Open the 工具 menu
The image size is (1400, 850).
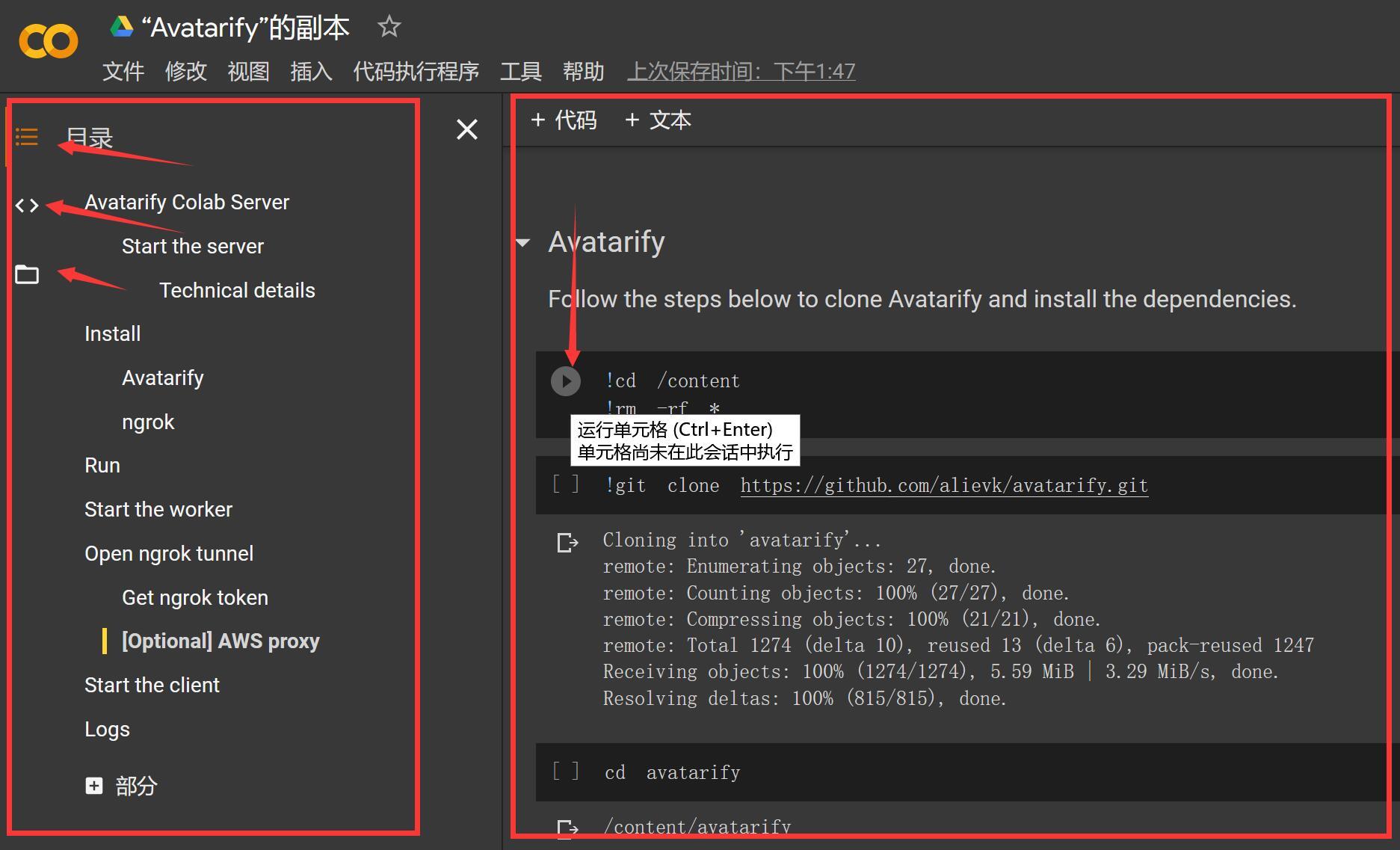520,72
